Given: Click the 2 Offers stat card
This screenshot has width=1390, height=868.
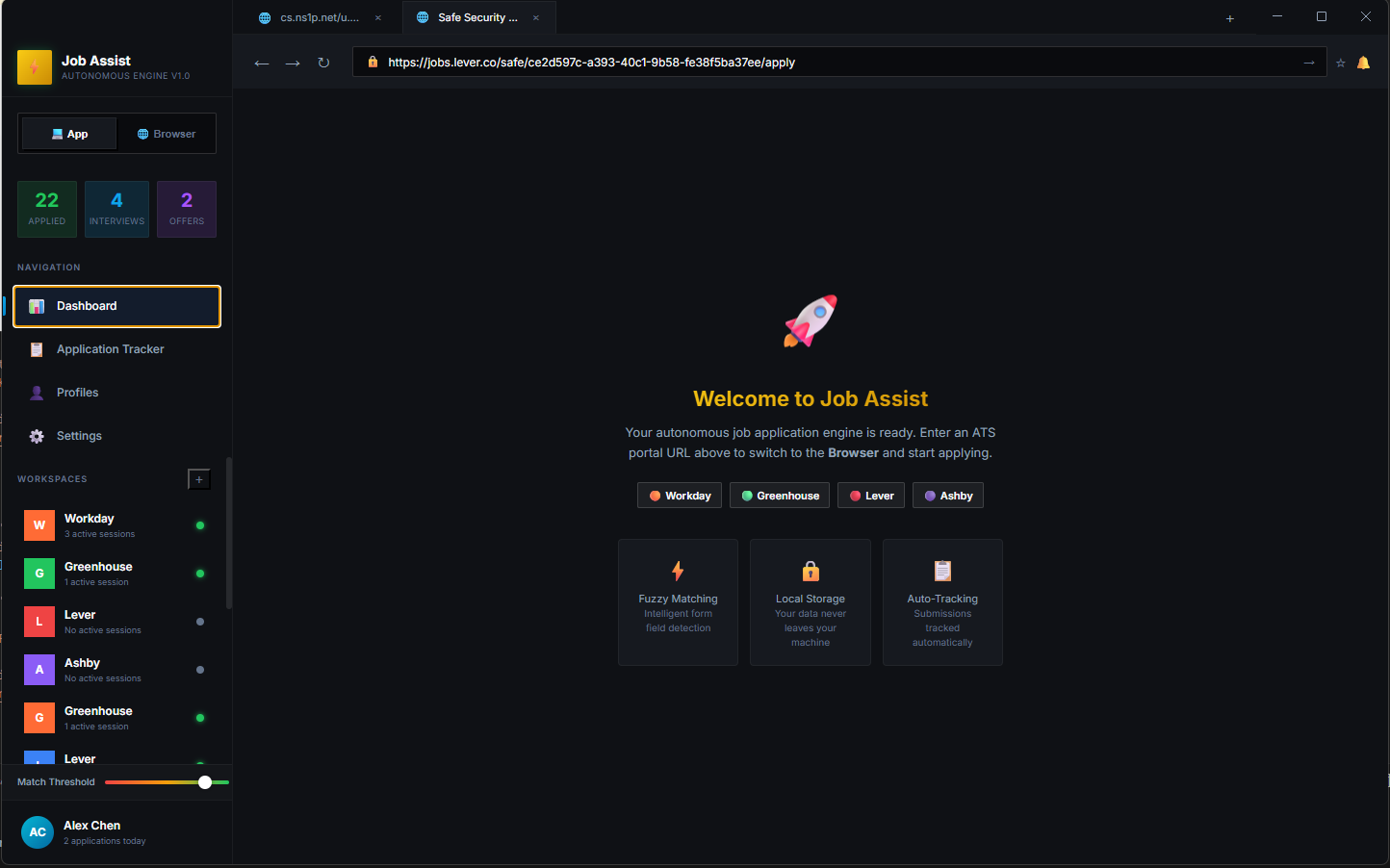Looking at the screenshot, I should (187, 209).
